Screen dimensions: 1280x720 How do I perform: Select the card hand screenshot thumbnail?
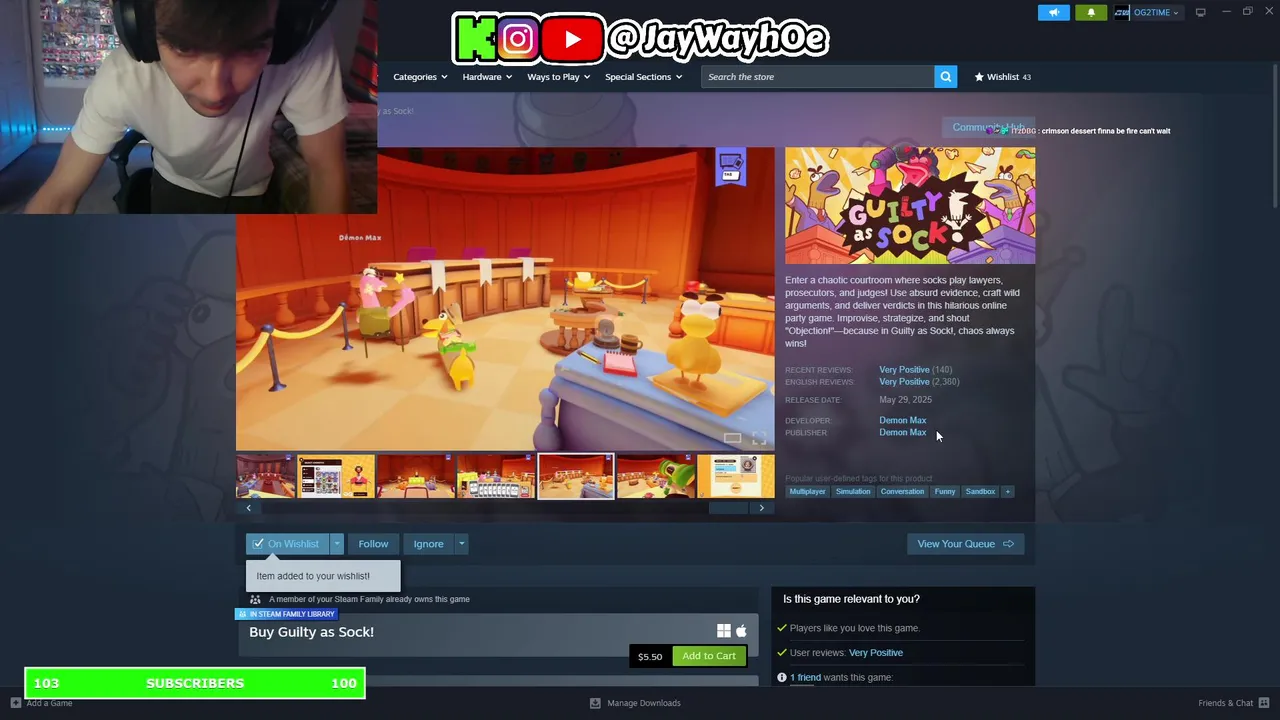[496, 476]
